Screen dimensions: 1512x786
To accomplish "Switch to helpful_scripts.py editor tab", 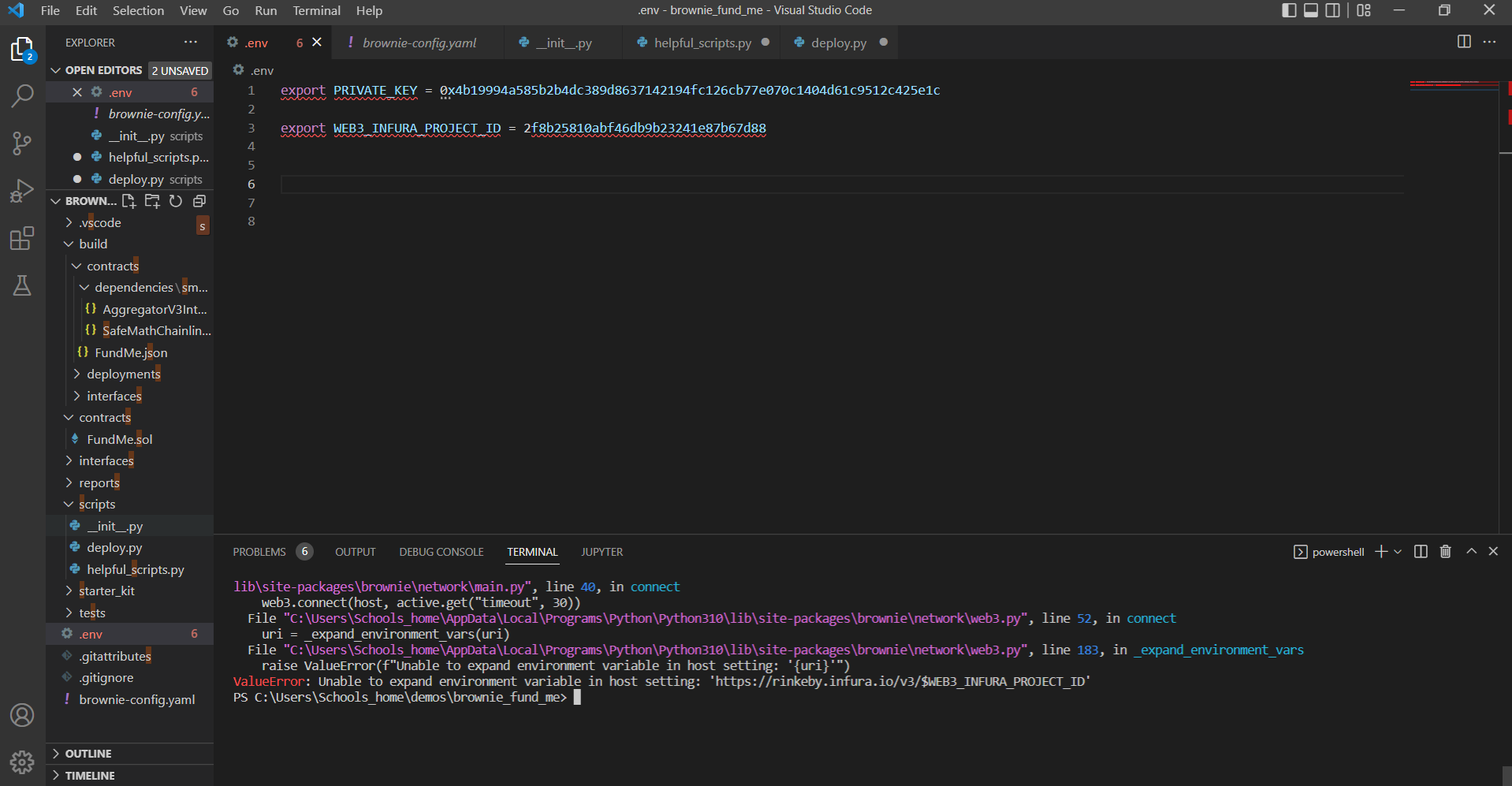I will click(x=702, y=43).
